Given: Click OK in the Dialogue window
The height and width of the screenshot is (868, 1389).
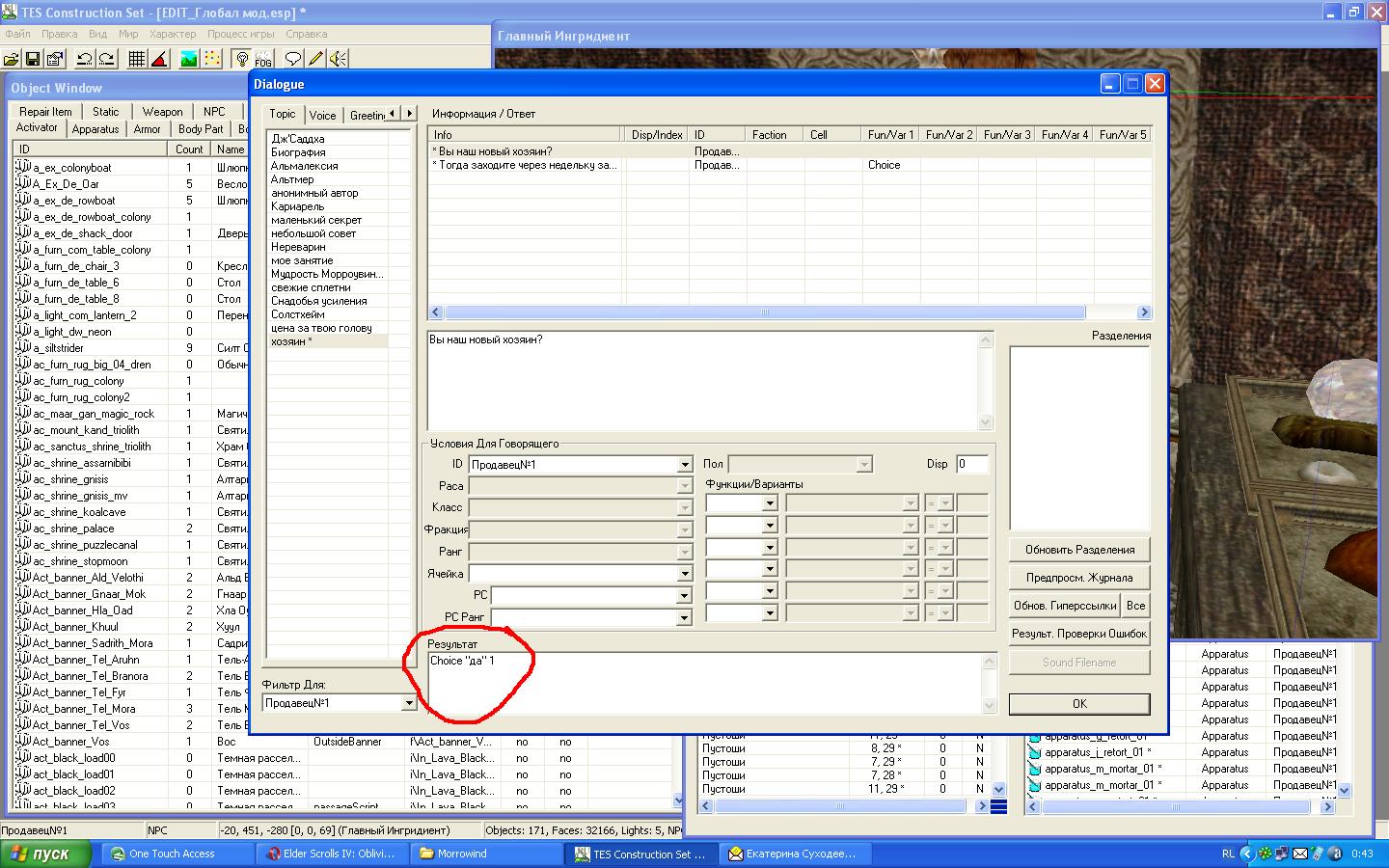Looking at the screenshot, I should pyautogui.click(x=1078, y=704).
